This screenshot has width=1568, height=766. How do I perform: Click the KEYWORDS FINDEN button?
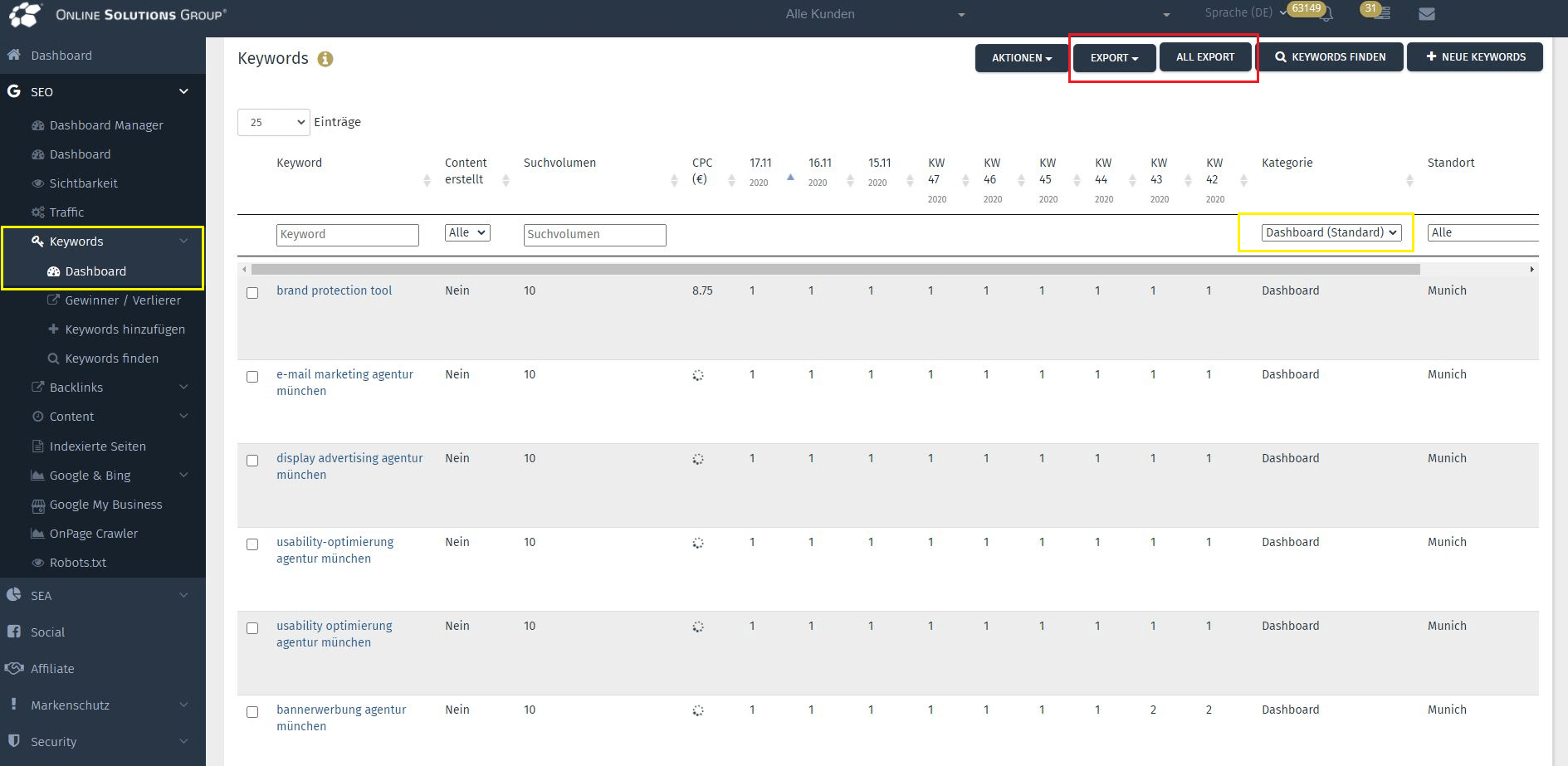[1330, 57]
